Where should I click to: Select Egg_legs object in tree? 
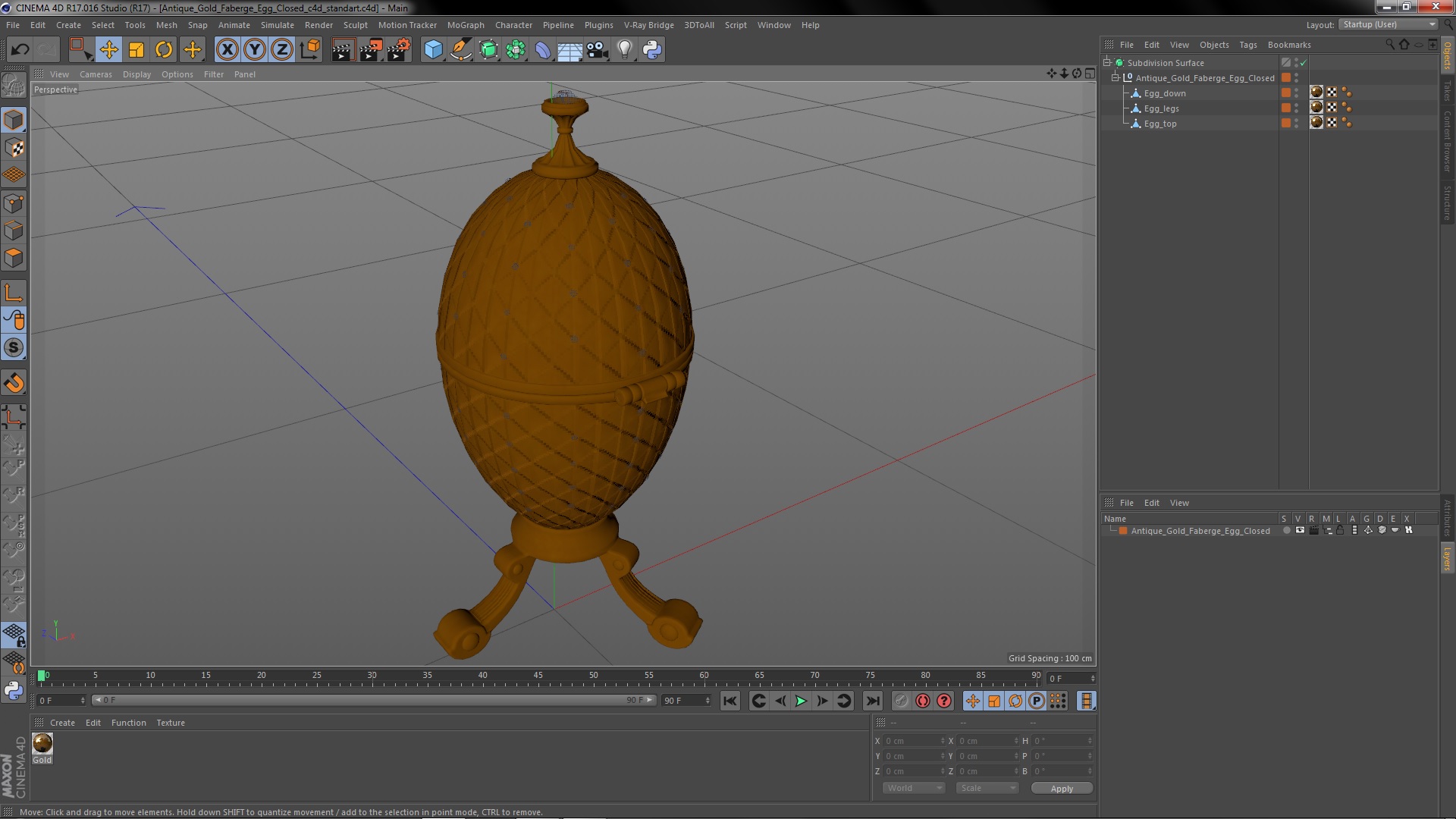click(x=1161, y=108)
